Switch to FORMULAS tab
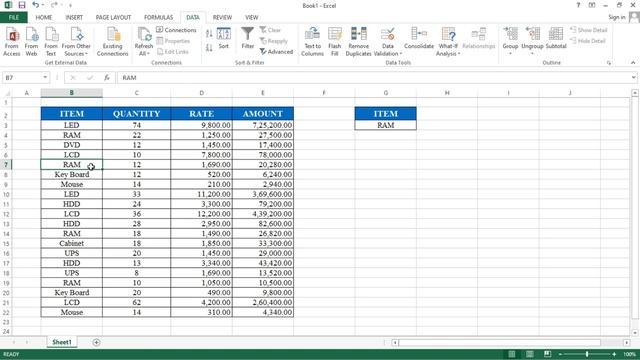This screenshot has height=360, width=640. point(158,17)
